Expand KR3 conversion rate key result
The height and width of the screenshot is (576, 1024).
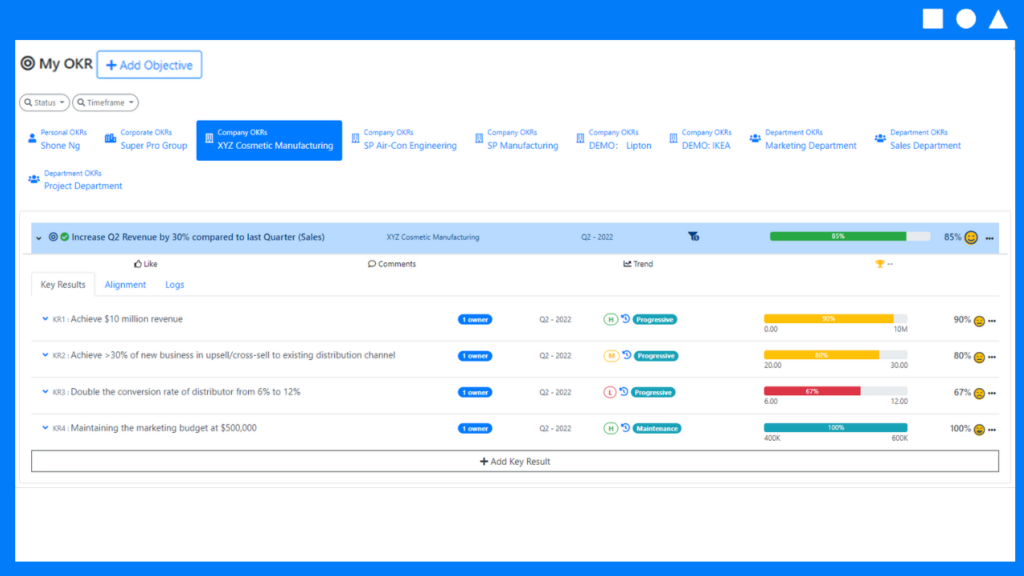[45, 392]
